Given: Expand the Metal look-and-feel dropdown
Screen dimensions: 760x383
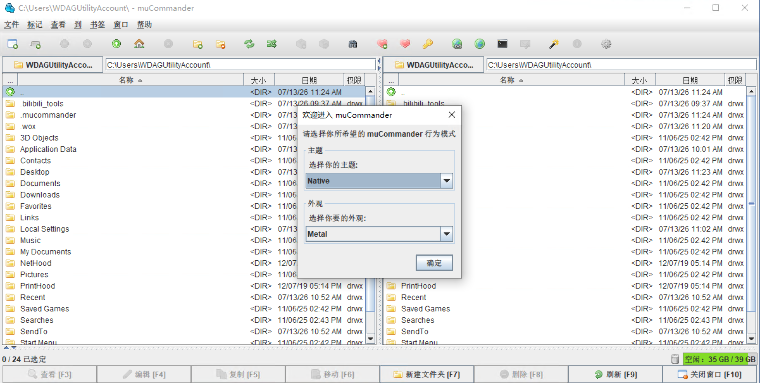Looking at the screenshot, I should pos(446,234).
